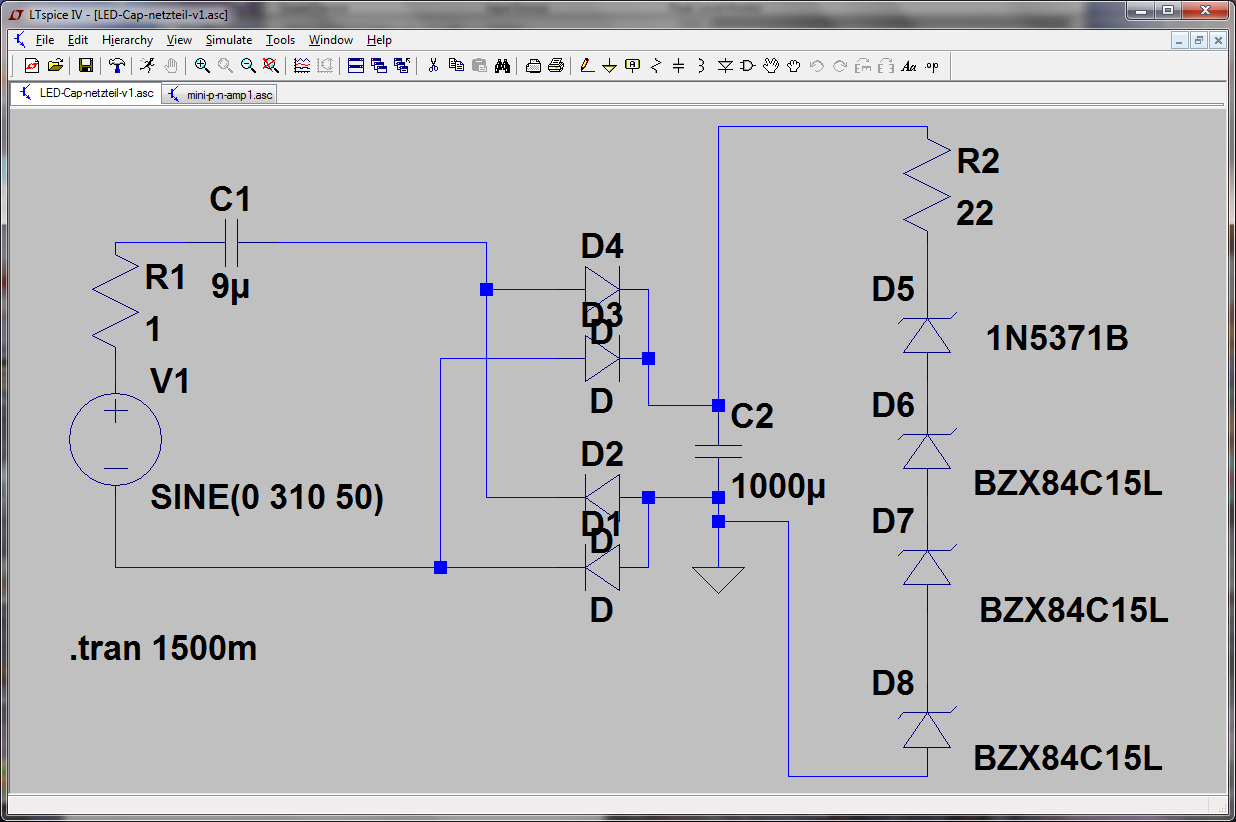Select the Diode tool in toolbar

click(x=725, y=66)
